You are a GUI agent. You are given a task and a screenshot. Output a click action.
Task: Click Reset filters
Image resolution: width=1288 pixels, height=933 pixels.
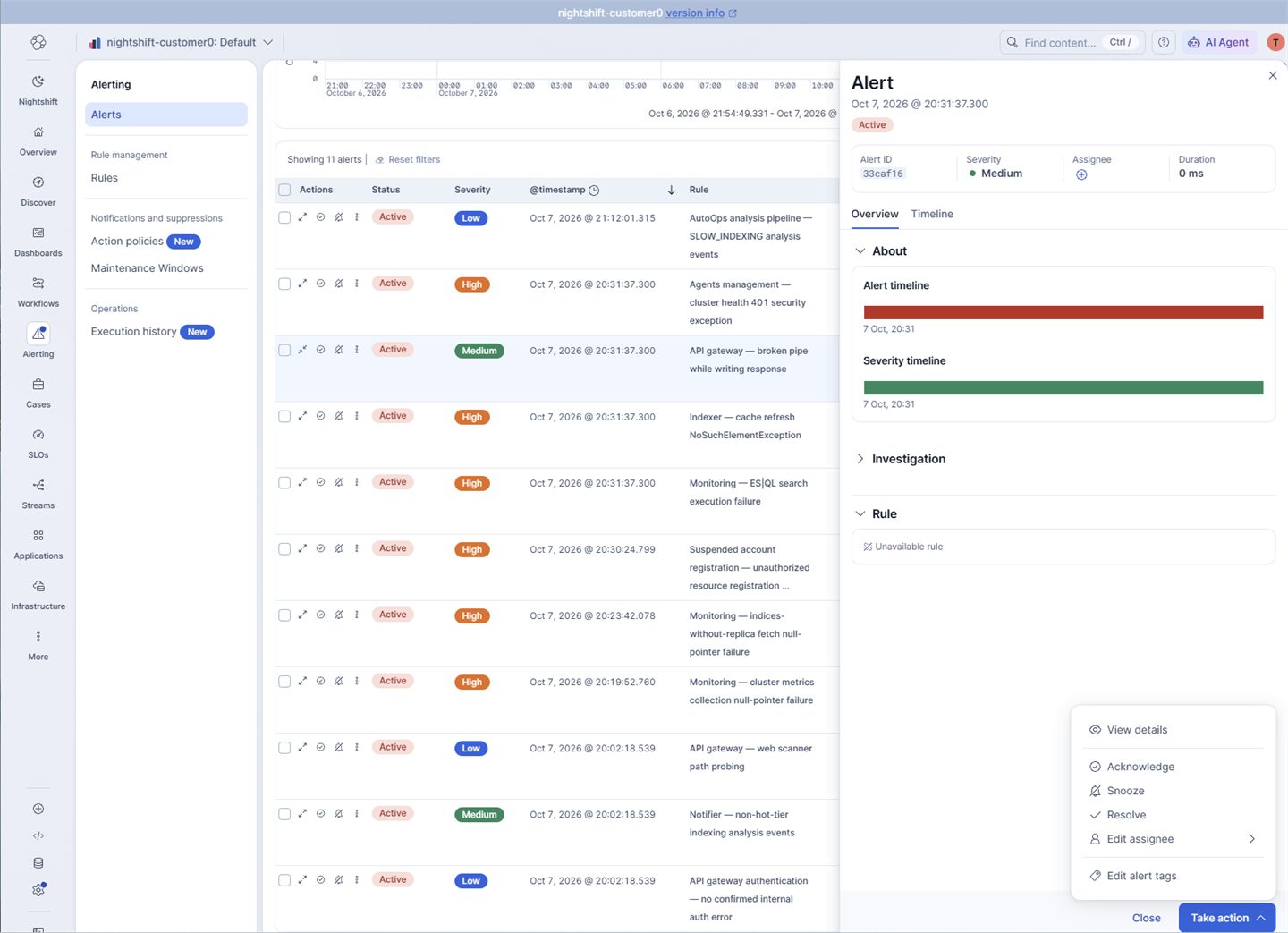pyautogui.click(x=408, y=159)
